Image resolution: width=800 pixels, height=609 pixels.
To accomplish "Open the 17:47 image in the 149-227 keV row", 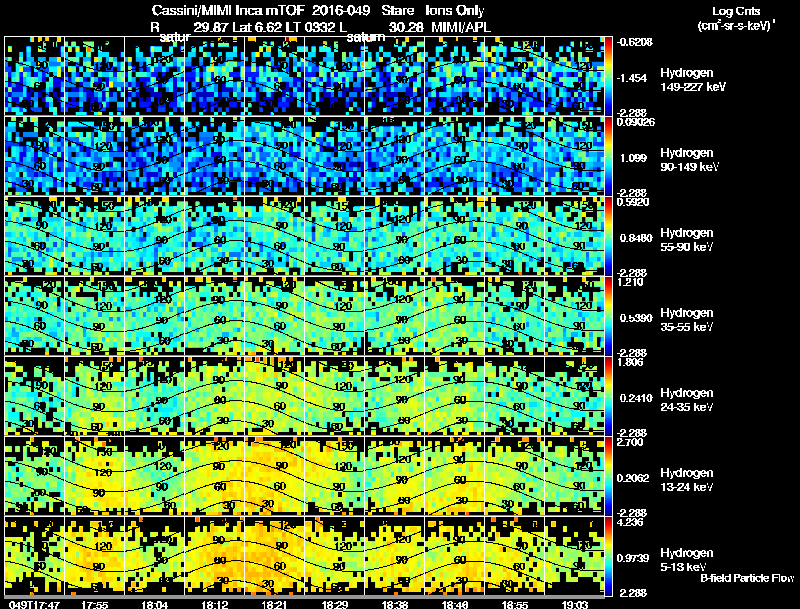I will pos(34,75).
